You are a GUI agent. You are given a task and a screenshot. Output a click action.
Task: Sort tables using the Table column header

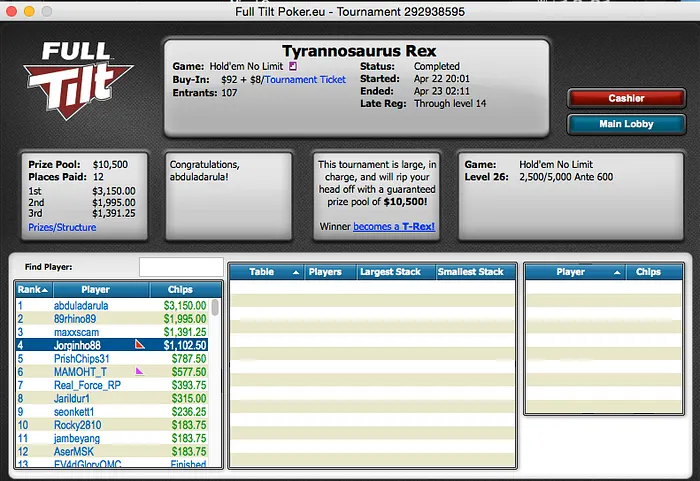(266, 272)
